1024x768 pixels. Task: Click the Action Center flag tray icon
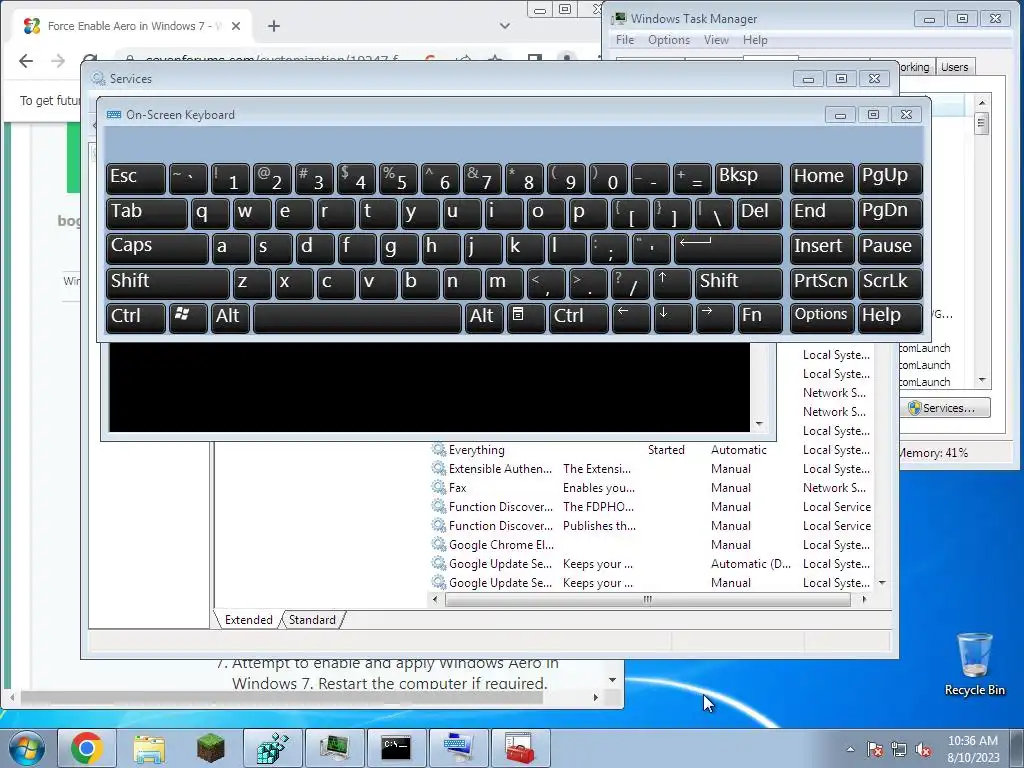pos(875,750)
